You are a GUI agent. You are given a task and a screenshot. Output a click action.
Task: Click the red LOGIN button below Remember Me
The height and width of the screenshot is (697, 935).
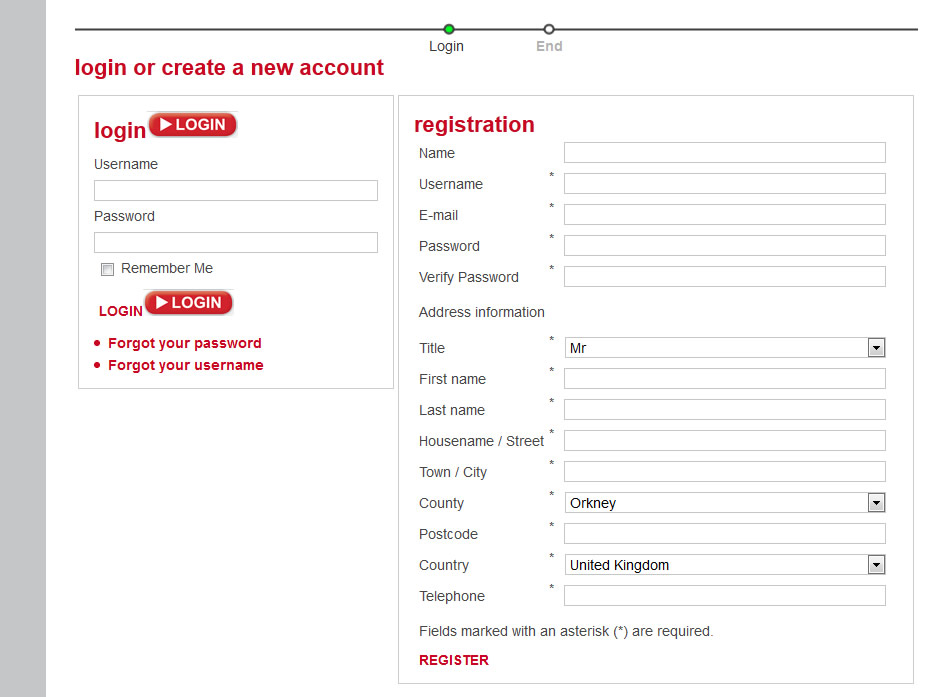[x=188, y=303]
